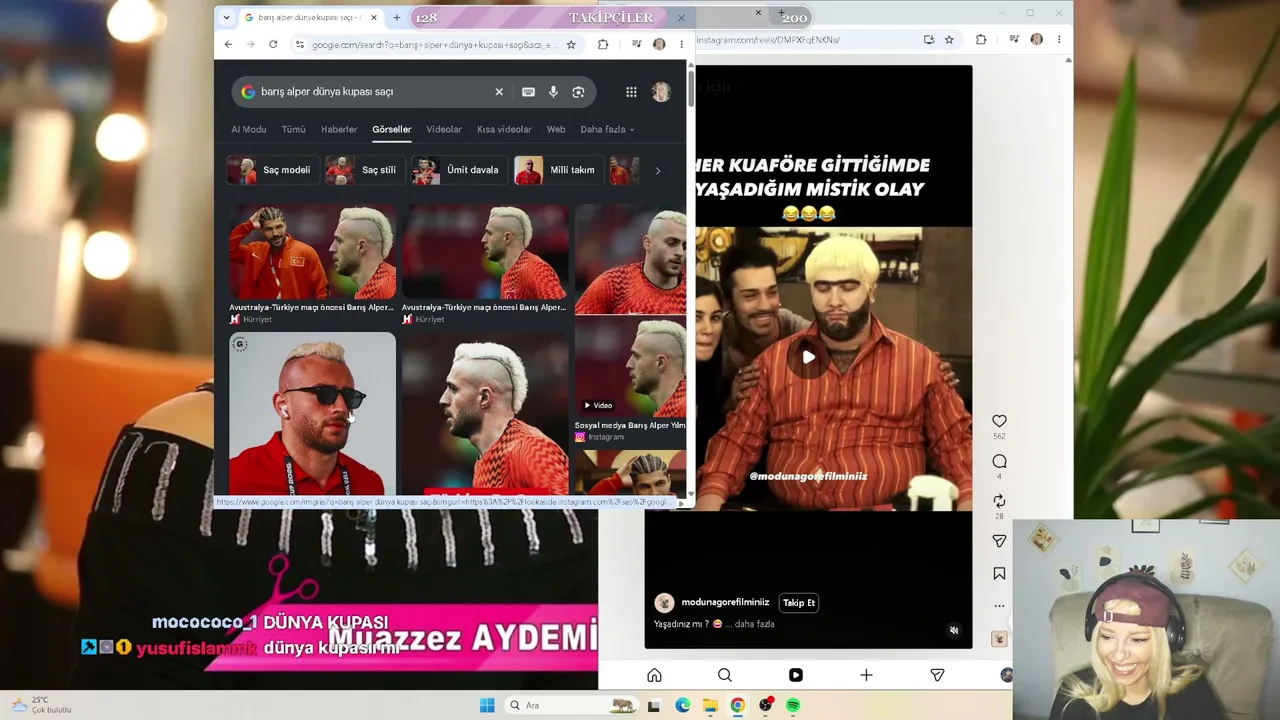This screenshot has height=720, width=1280.
Task: Open the Kısa videolar tab
Action: [504, 130]
